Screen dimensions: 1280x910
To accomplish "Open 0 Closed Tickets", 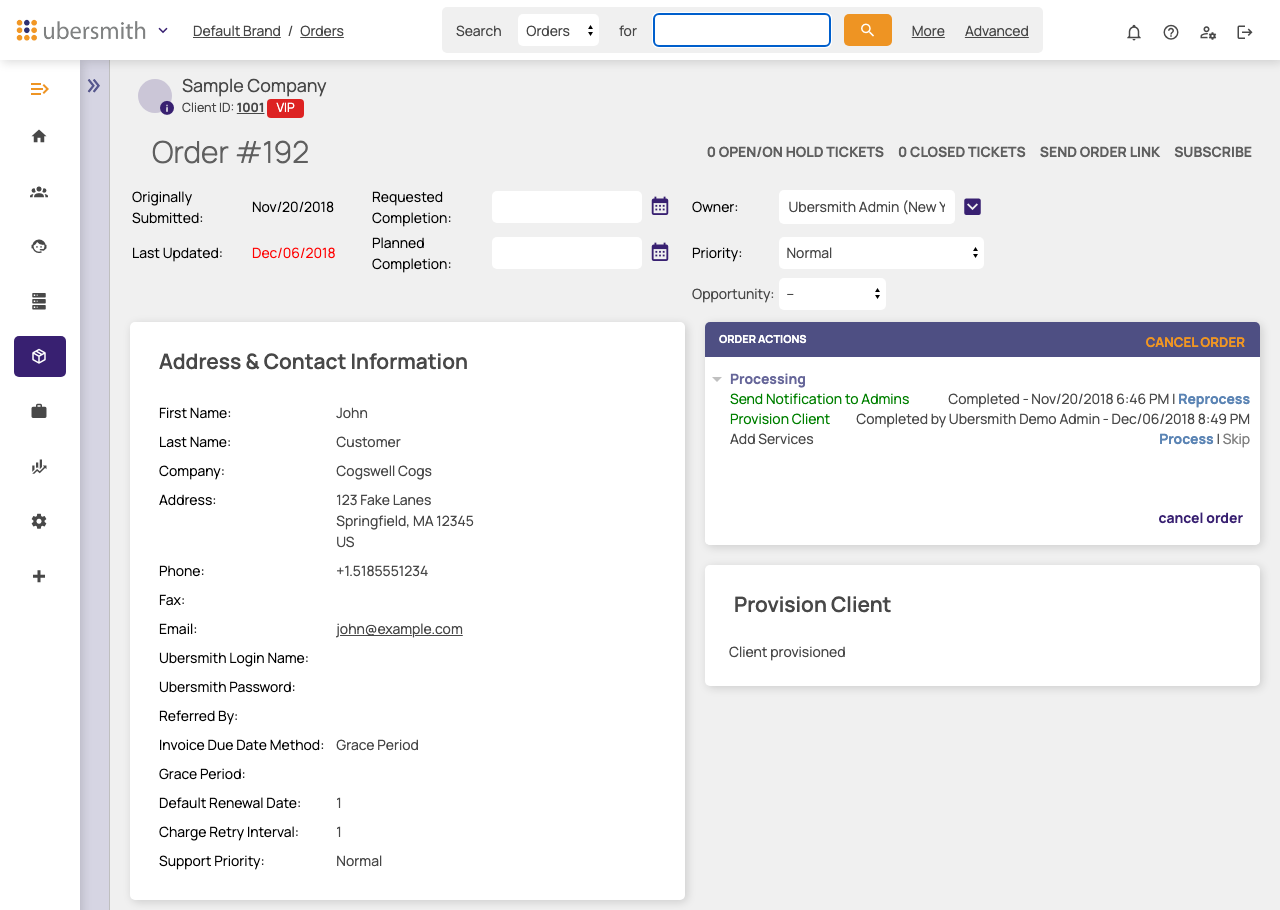I will tap(962, 152).
